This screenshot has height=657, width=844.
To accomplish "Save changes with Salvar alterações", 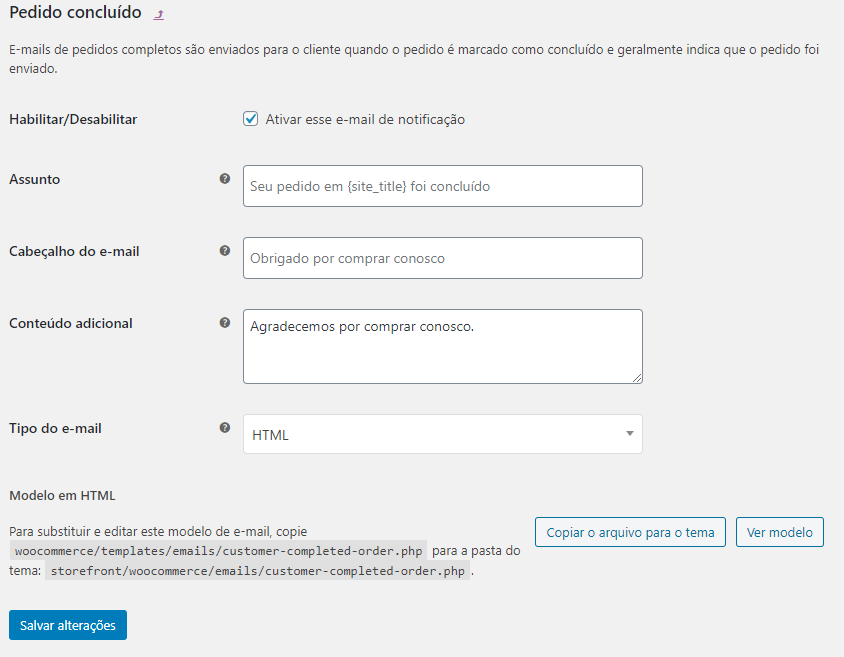I will tap(68, 625).
